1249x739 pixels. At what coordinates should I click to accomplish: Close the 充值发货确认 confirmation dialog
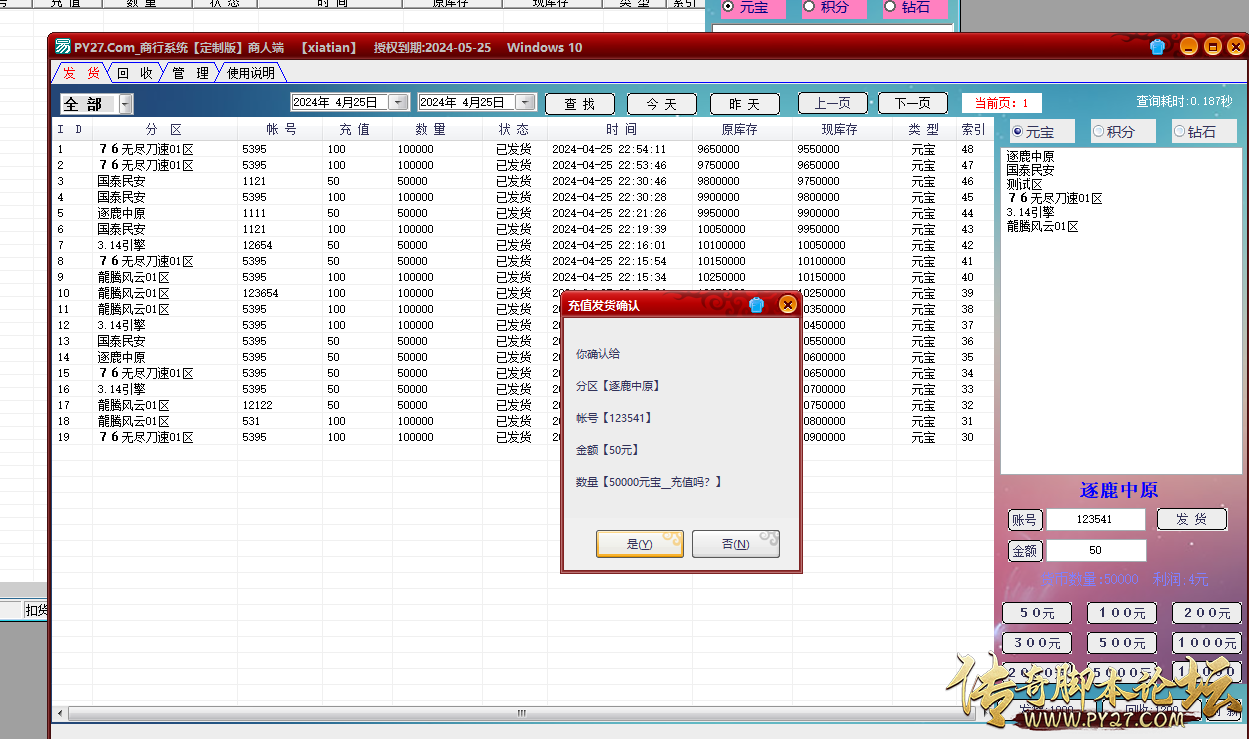(788, 305)
